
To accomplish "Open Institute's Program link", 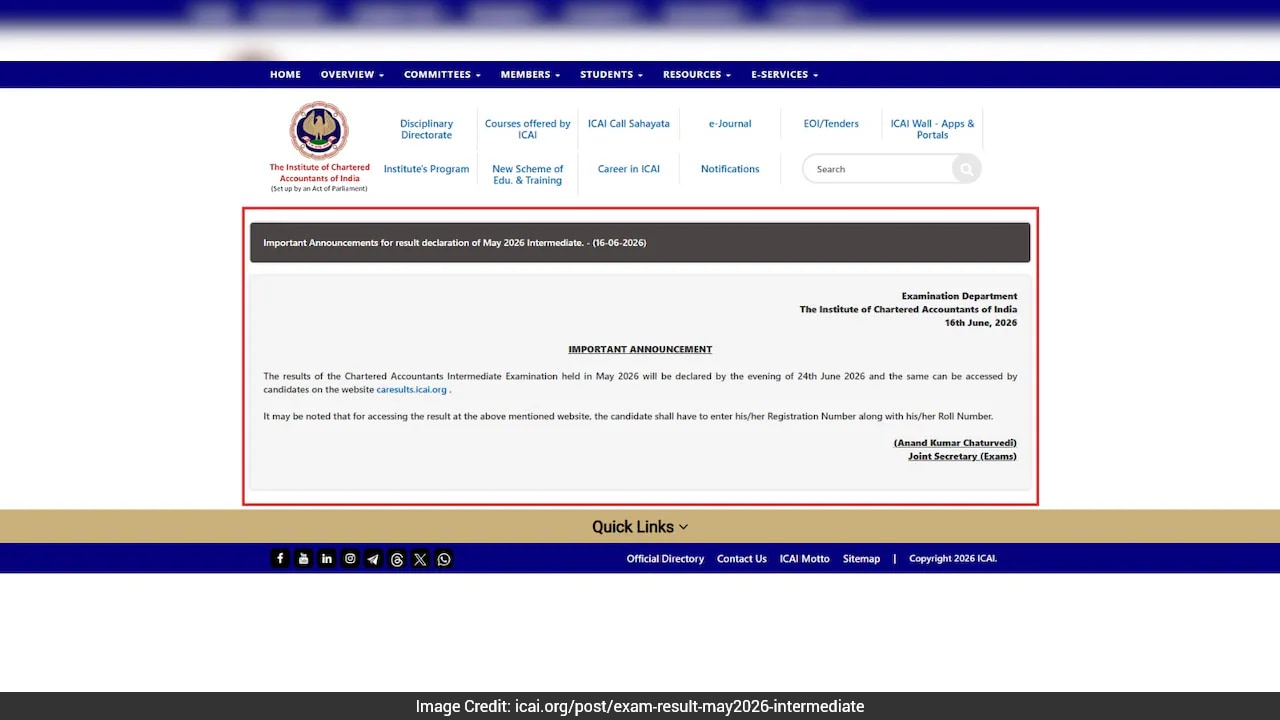I will click(427, 169).
